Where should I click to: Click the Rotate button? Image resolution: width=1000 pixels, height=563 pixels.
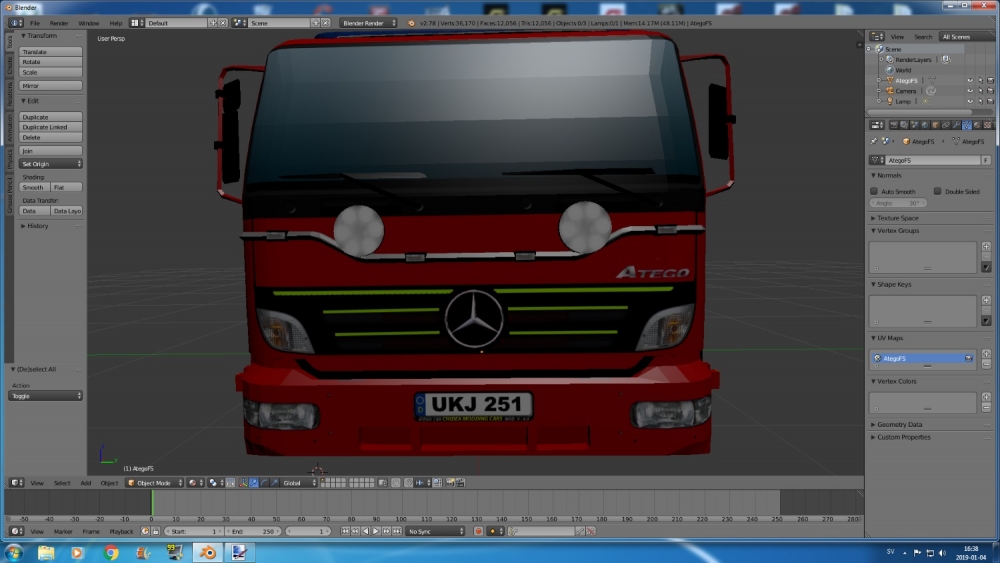click(x=50, y=62)
